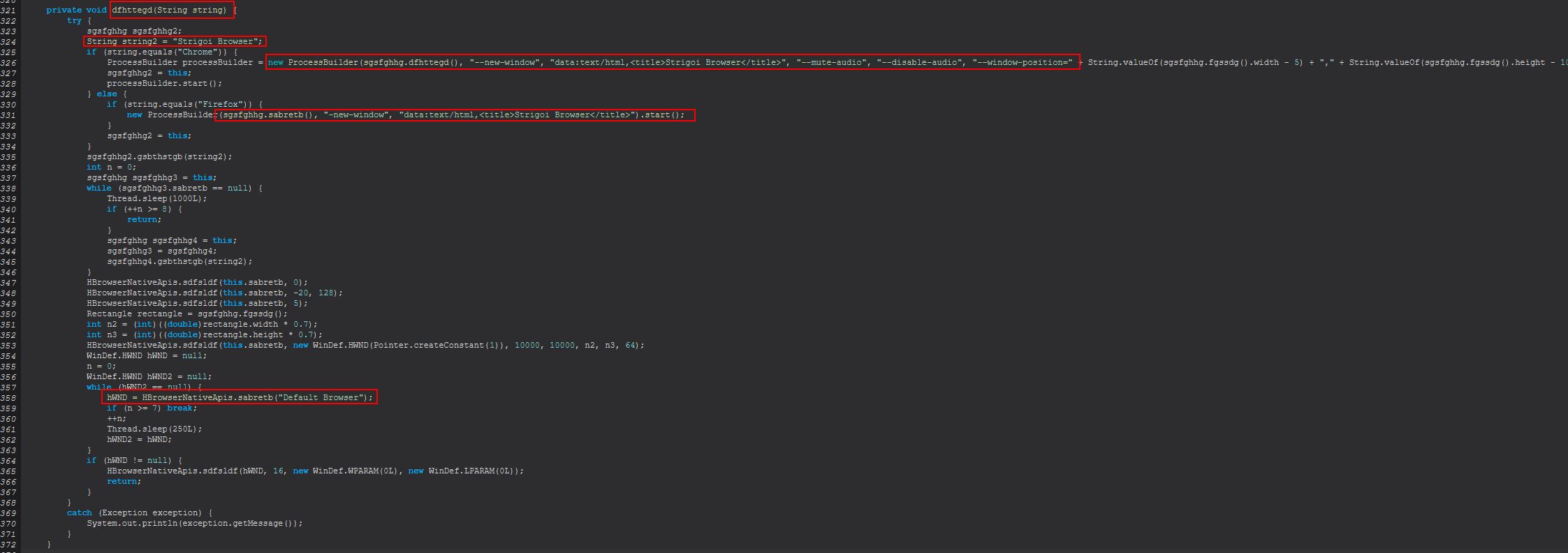
Task: Click the sgsfghhg.sabretb() call on line 331
Action: click(x=269, y=115)
